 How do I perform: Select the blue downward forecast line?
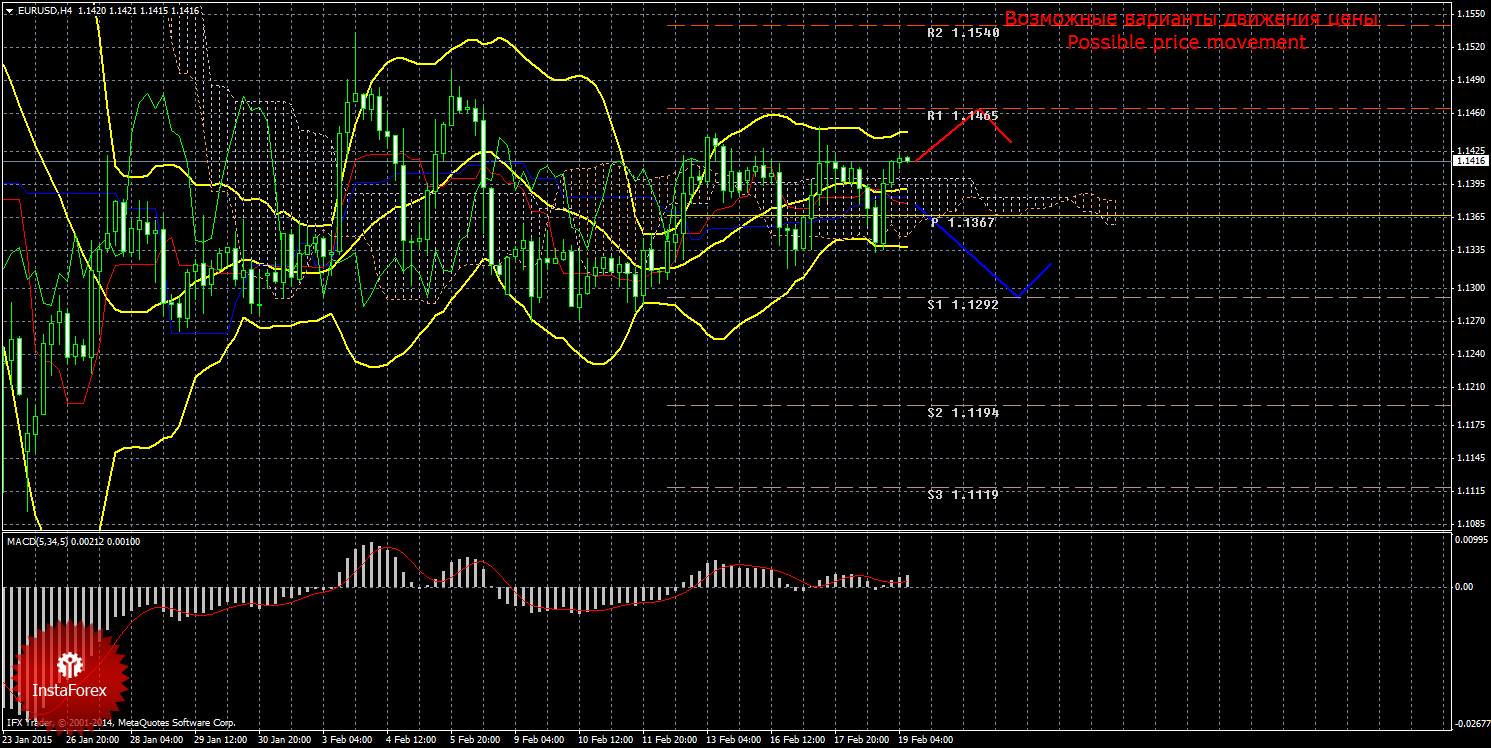975,257
